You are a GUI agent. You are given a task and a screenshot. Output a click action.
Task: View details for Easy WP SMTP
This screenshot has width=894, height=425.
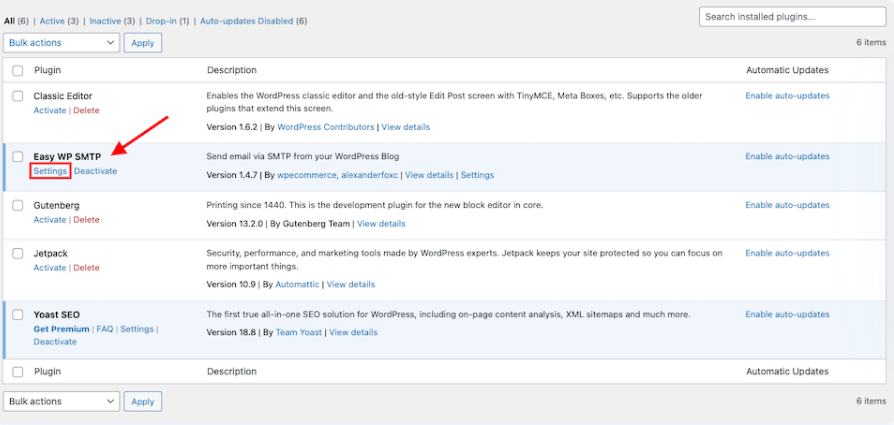pyautogui.click(x=429, y=175)
